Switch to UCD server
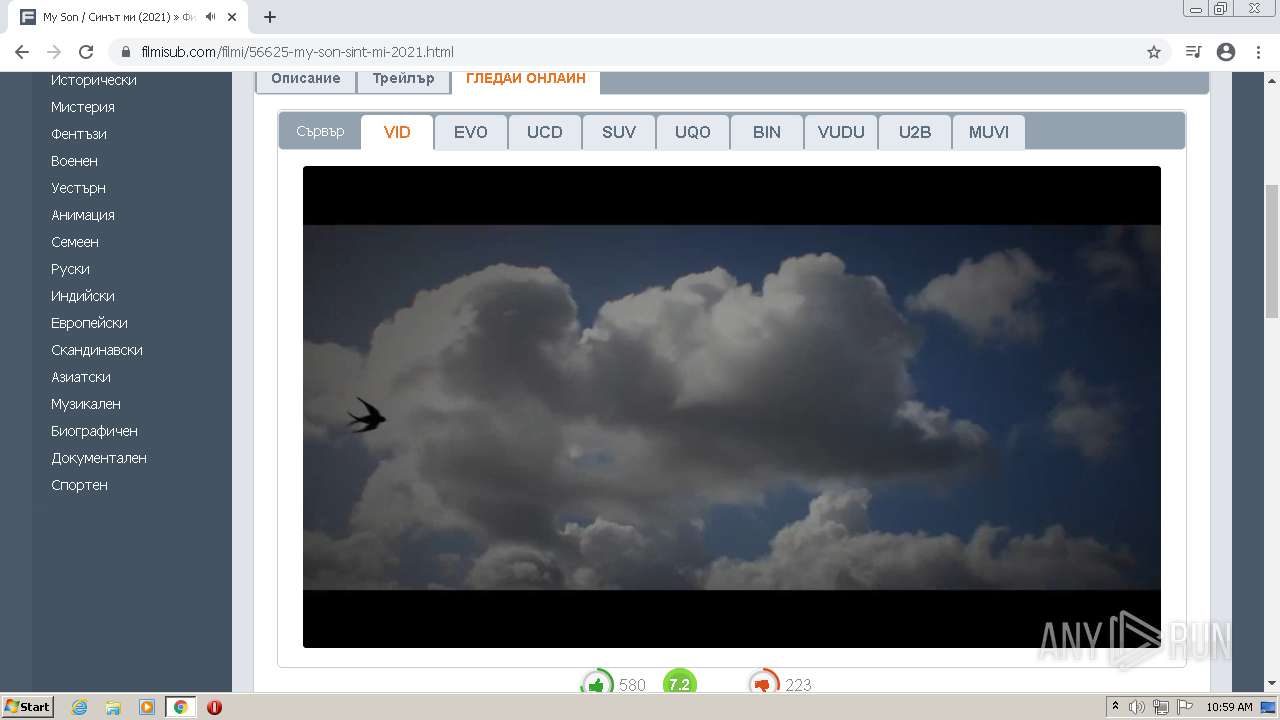 click(545, 132)
